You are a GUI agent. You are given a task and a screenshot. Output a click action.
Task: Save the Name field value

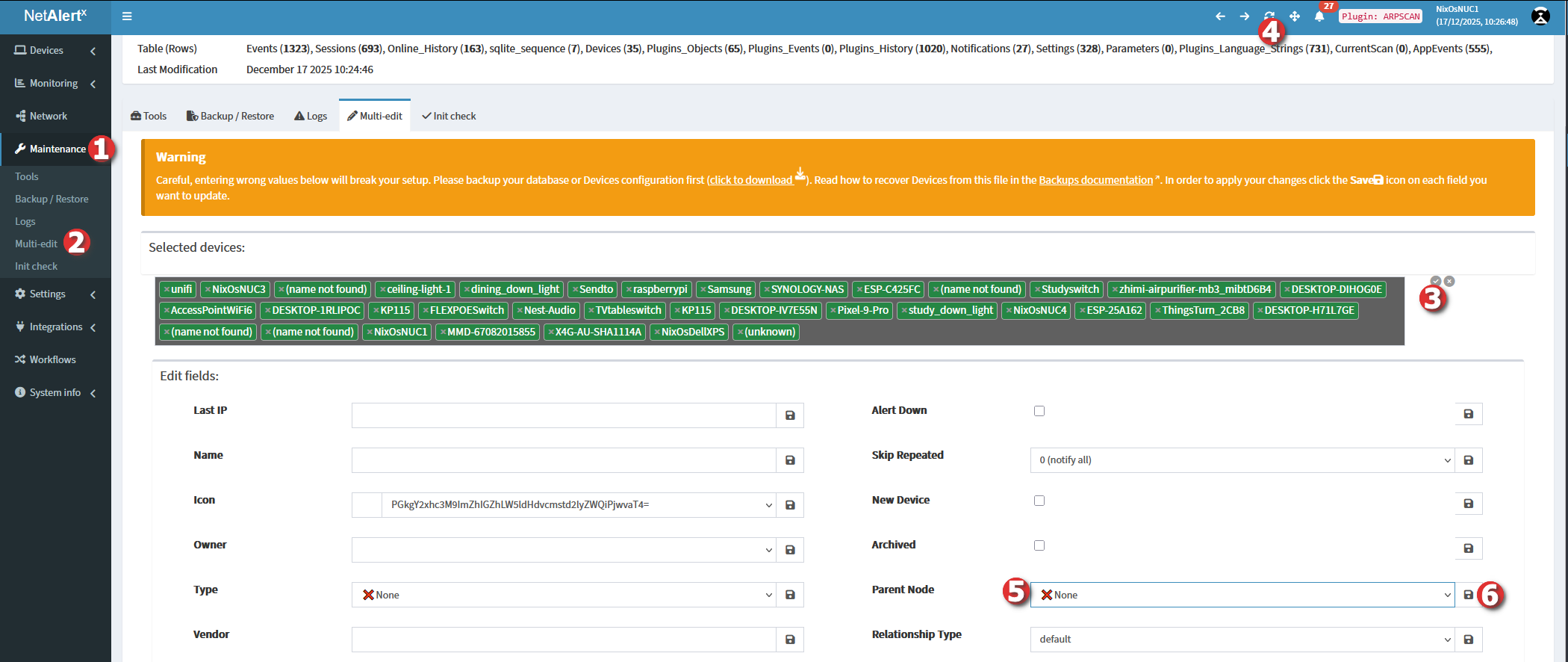pos(790,460)
